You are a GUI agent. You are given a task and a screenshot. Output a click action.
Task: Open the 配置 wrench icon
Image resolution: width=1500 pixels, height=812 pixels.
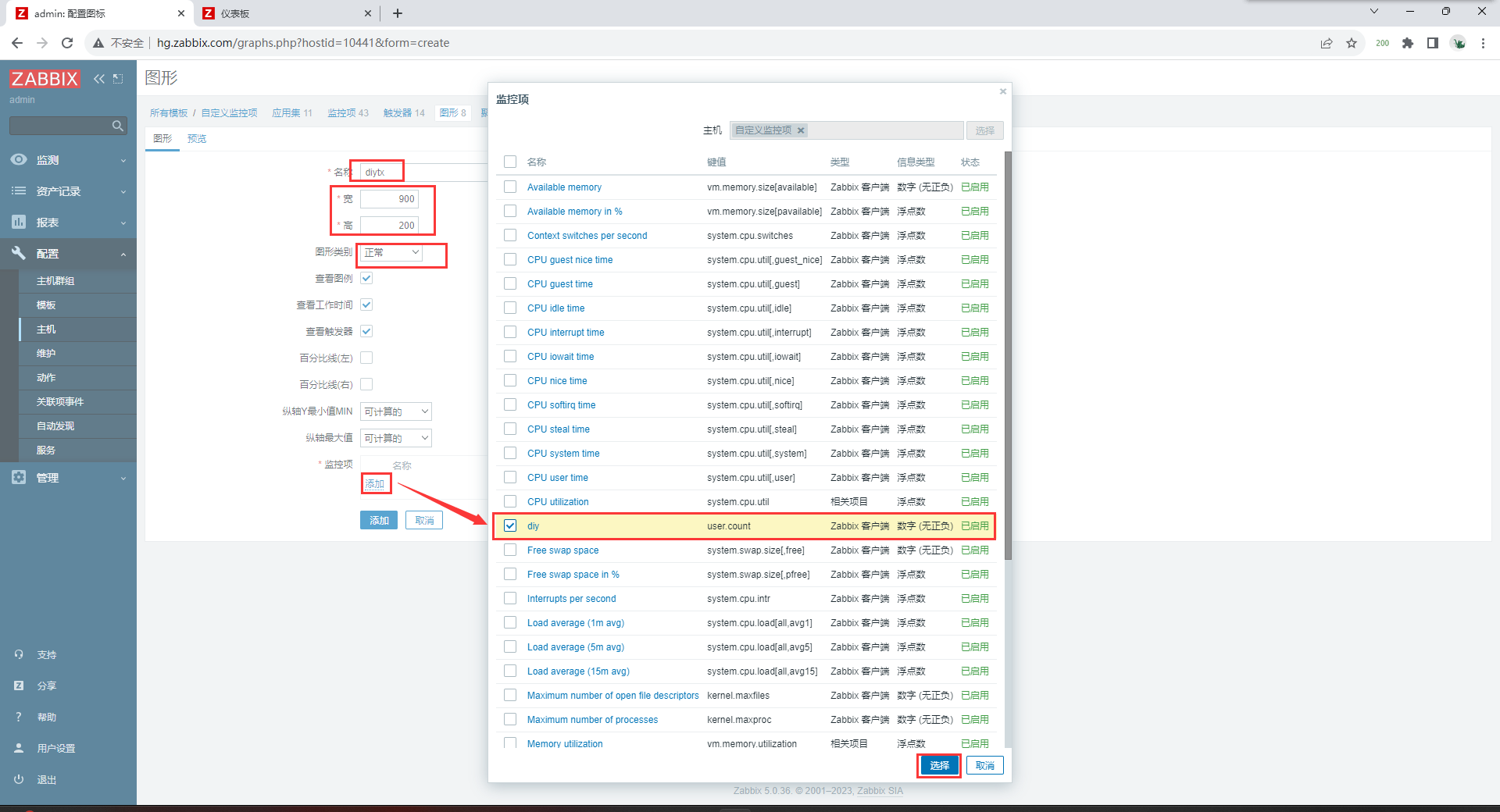19,253
